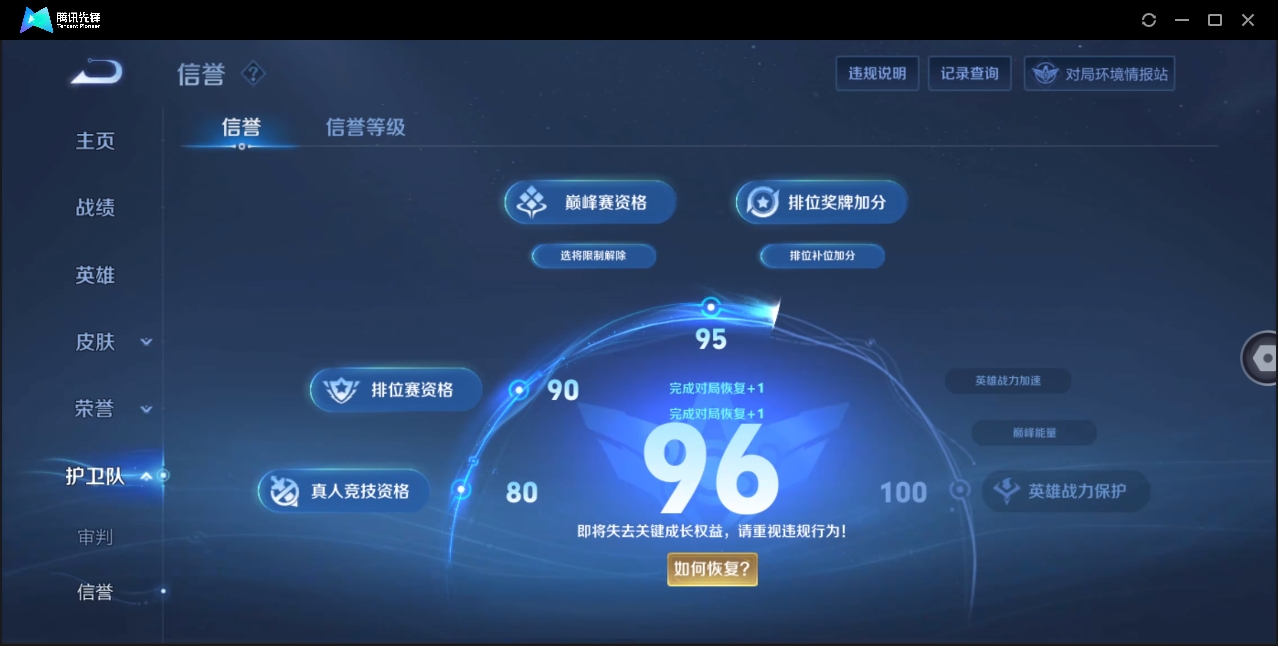
Task: Open 审判 under 护卫队
Action: 96,537
